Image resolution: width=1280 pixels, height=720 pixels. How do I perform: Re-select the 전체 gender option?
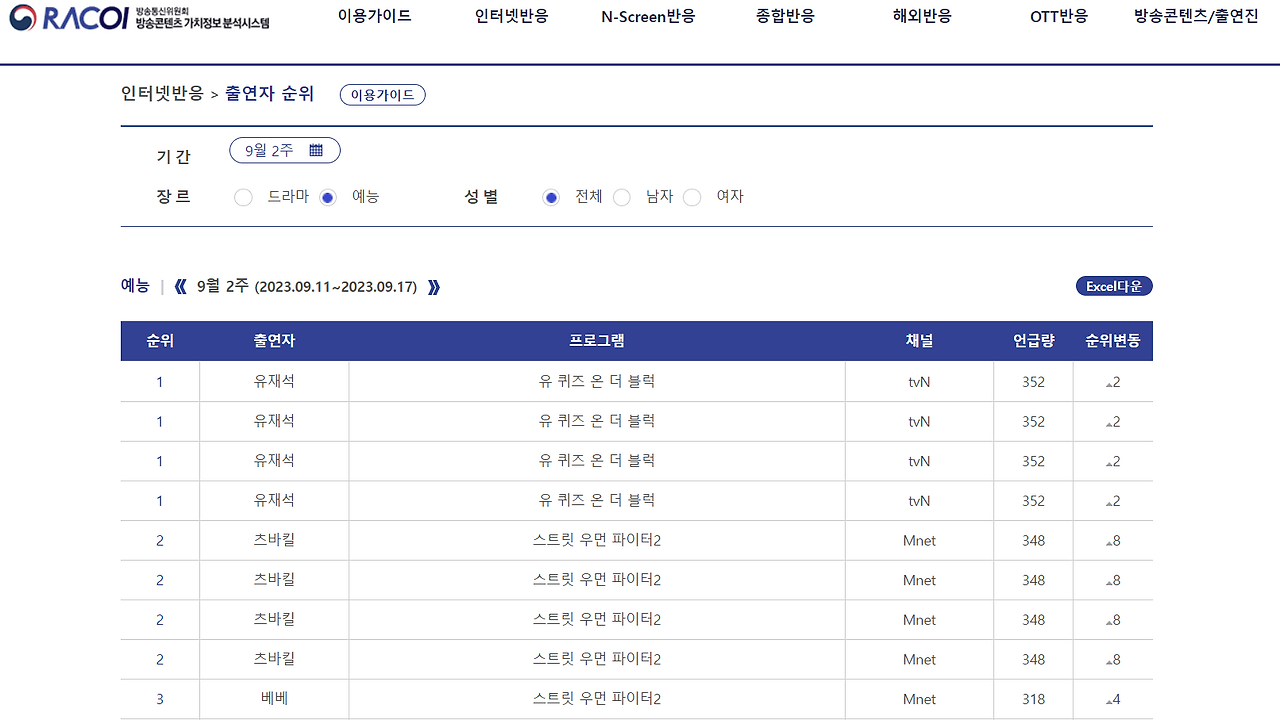[551, 197]
